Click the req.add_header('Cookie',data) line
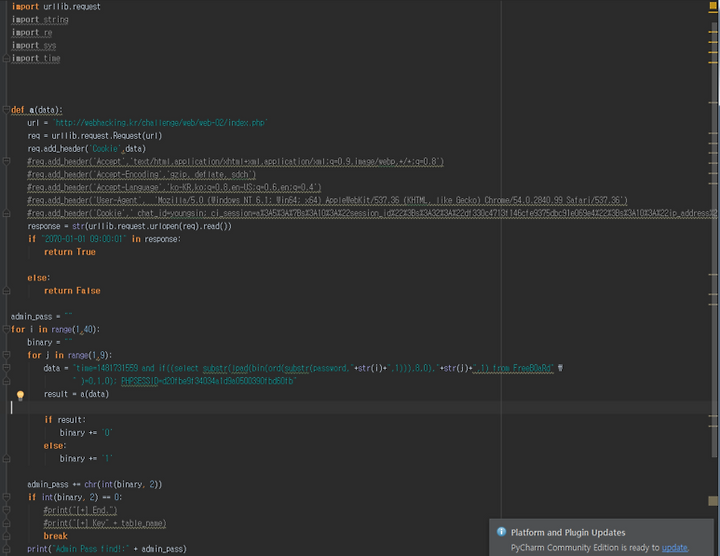Image resolution: width=720 pixels, height=556 pixels. click(x=86, y=148)
